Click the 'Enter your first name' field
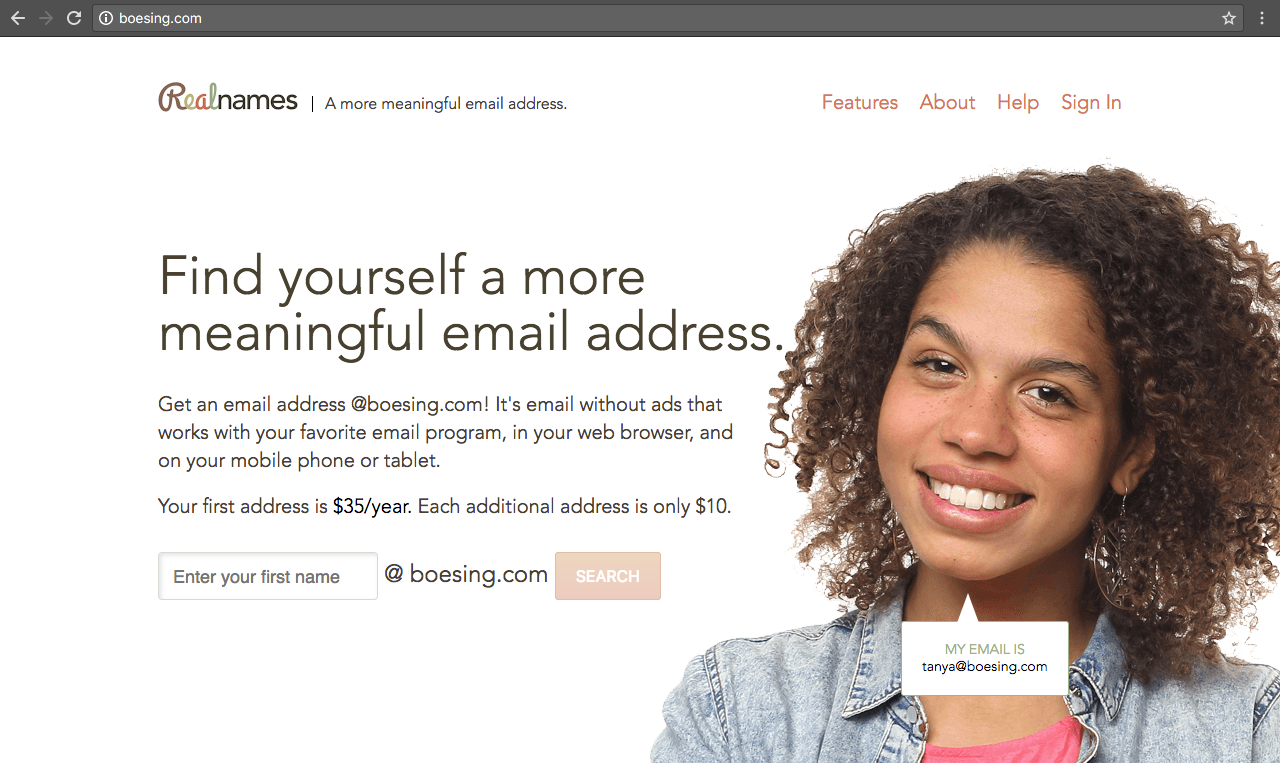 tap(268, 576)
